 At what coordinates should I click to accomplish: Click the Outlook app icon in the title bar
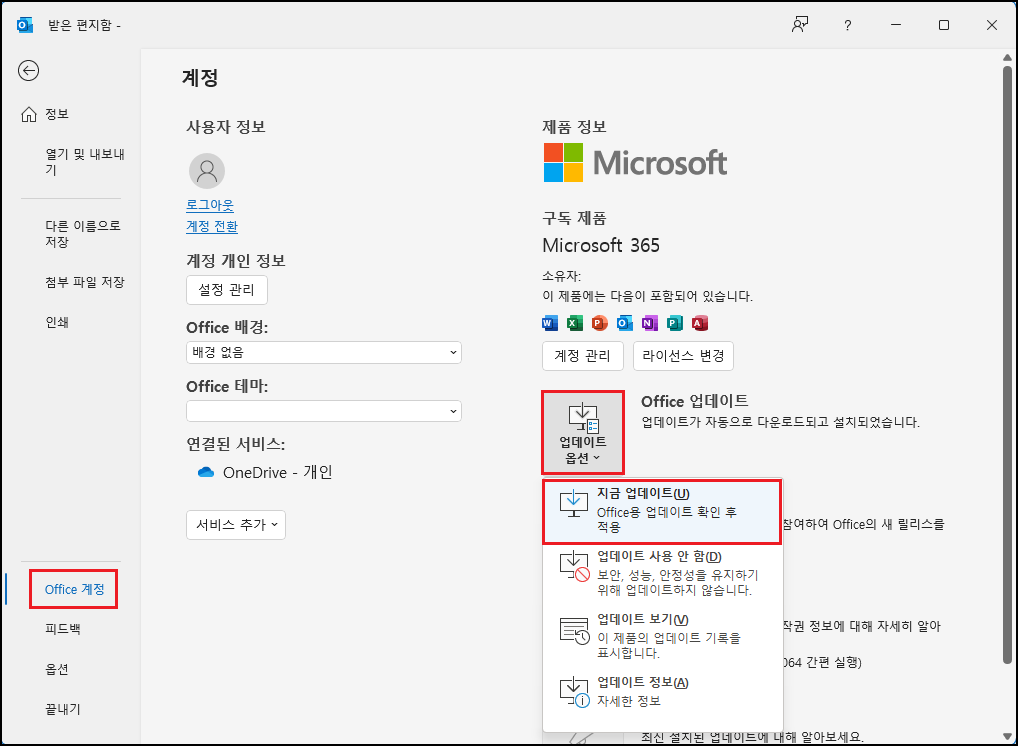point(25,25)
